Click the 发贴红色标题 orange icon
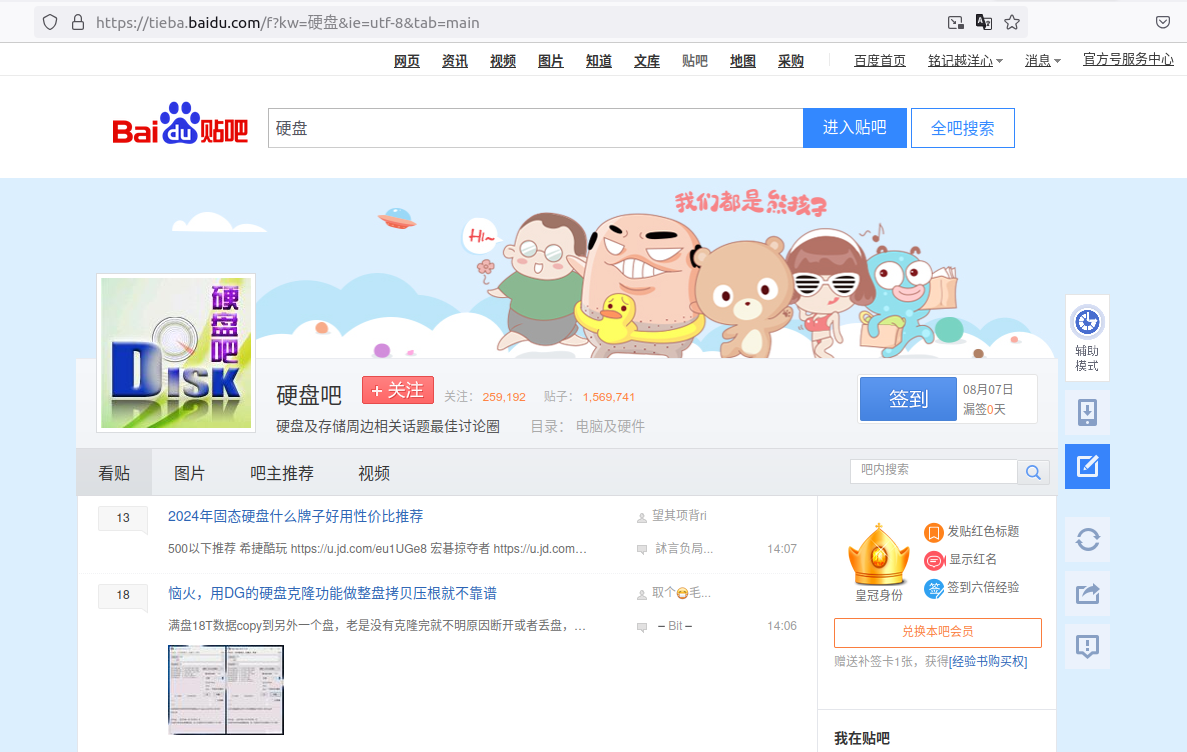This screenshot has height=752, width=1187. pyautogui.click(x=933, y=532)
